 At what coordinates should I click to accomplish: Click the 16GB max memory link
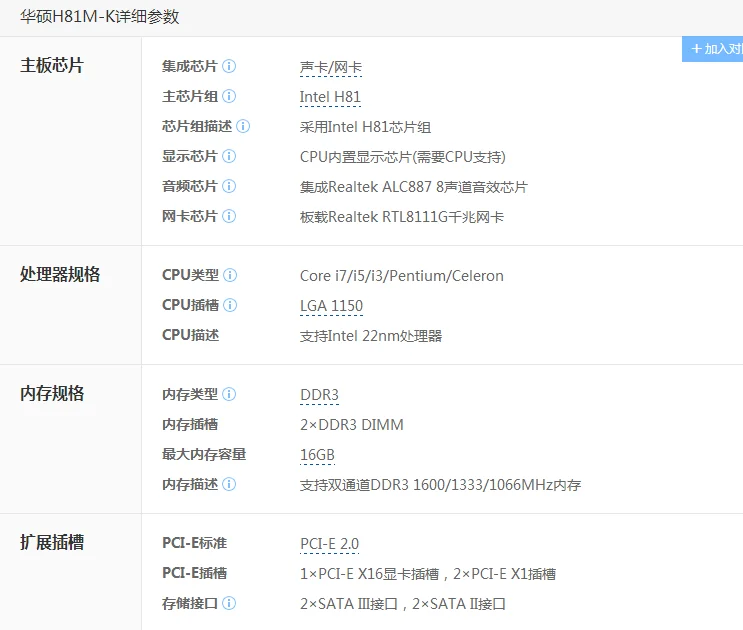(317, 455)
